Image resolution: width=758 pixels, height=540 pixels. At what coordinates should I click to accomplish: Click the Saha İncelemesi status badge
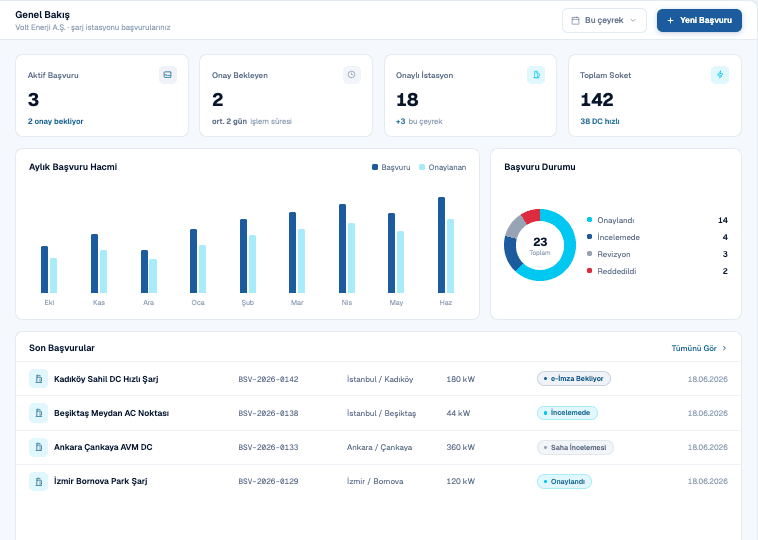(575, 447)
